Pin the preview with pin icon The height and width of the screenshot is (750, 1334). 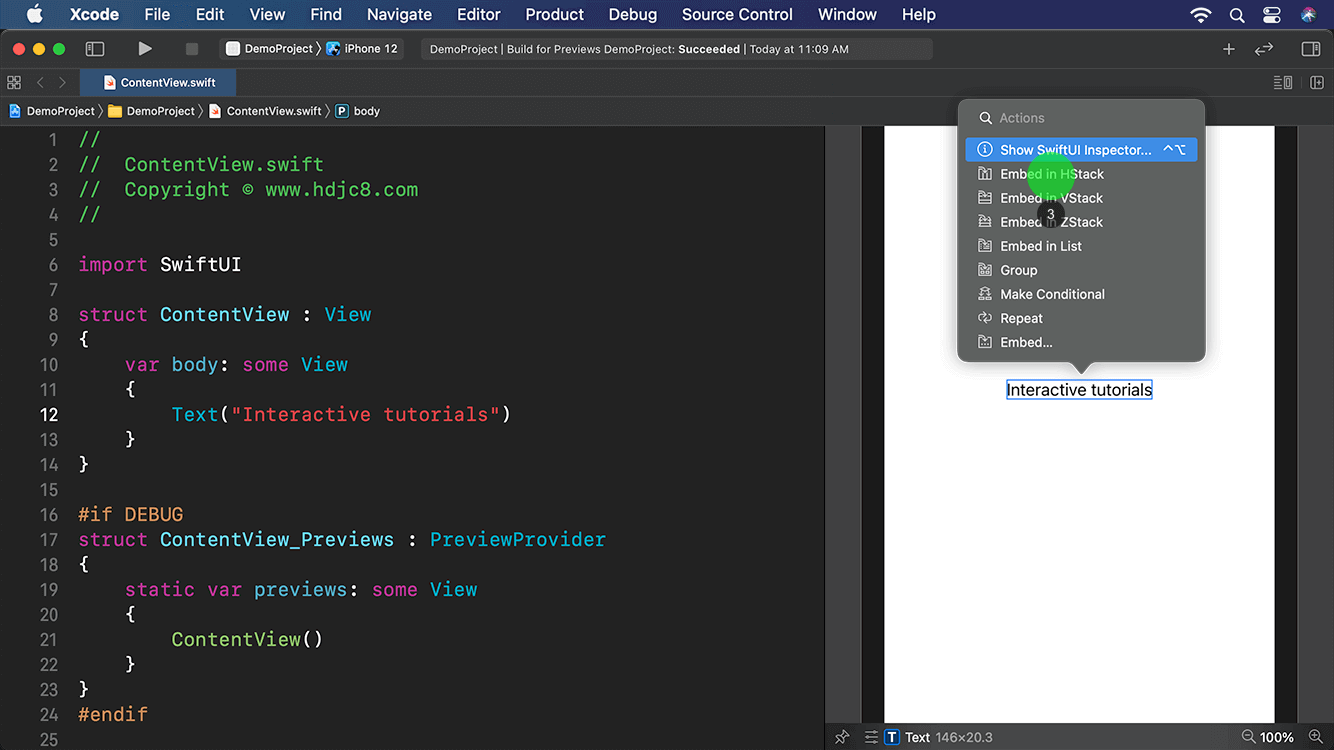click(842, 737)
